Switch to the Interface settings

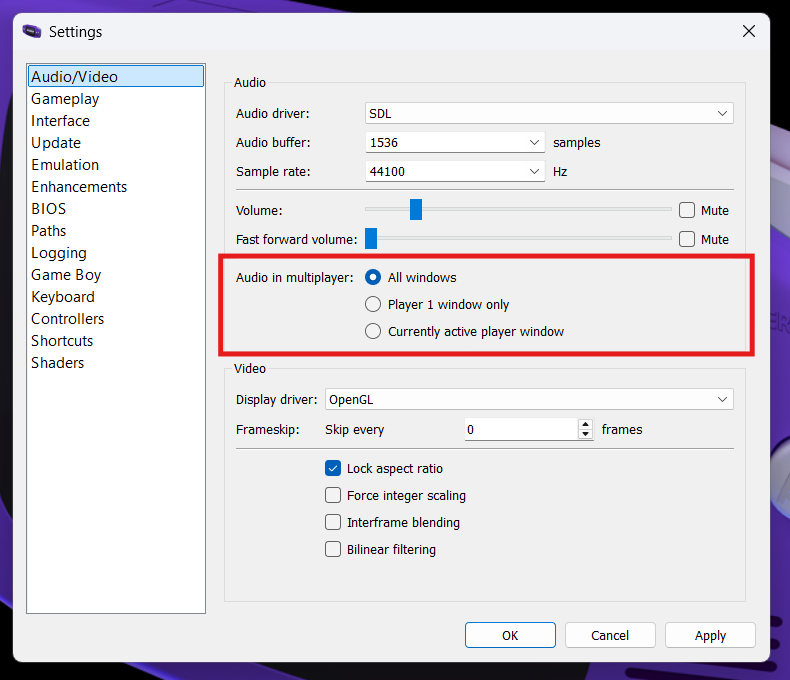click(116, 121)
